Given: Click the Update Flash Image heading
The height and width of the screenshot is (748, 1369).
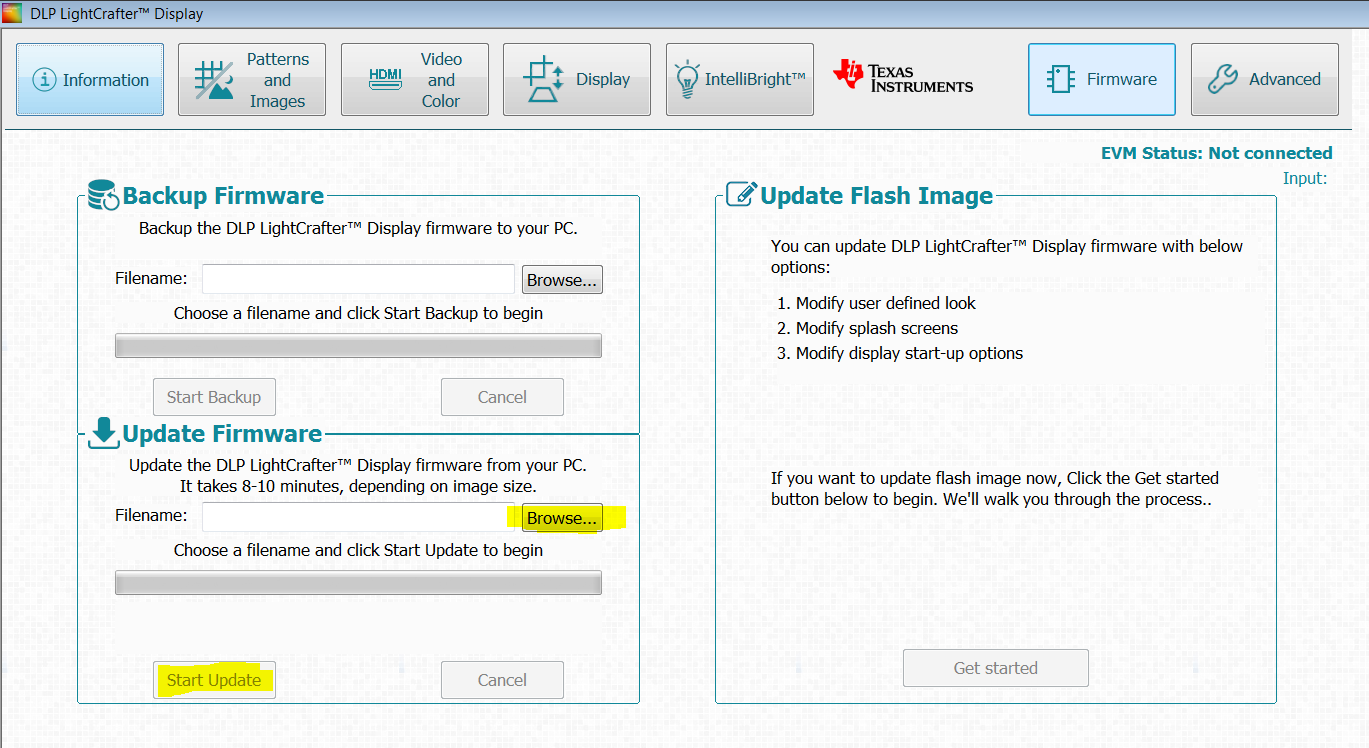Looking at the screenshot, I should pyautogui.click(x=877, y=195).
